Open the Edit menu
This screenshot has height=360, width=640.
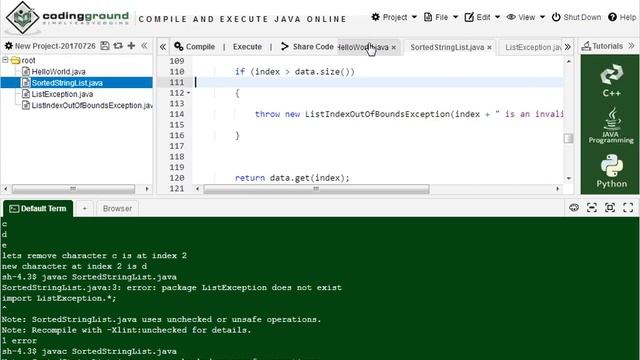coord(482,17)
